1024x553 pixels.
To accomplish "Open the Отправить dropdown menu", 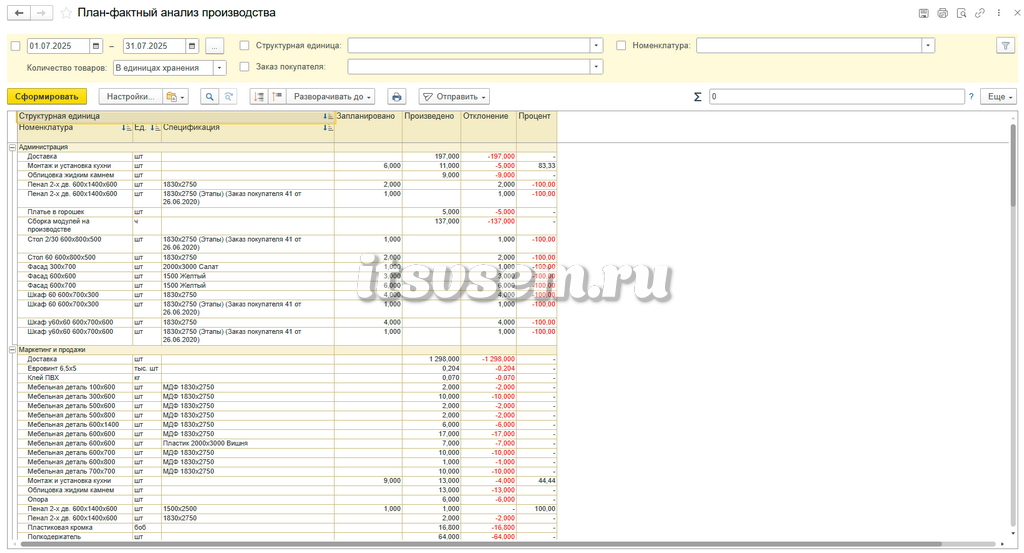I will pos(455,97).
